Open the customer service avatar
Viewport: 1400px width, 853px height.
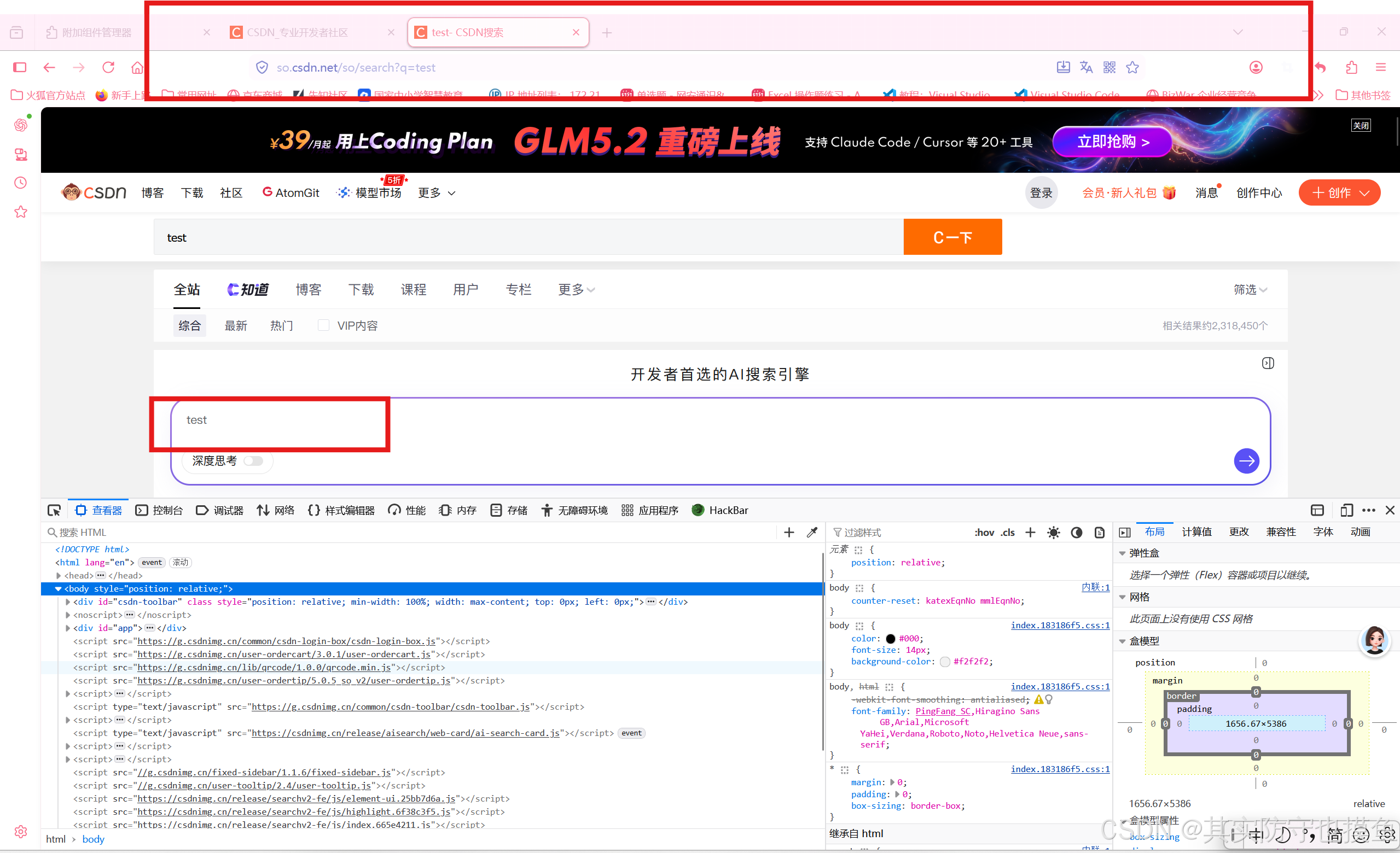pos(1375,641)
